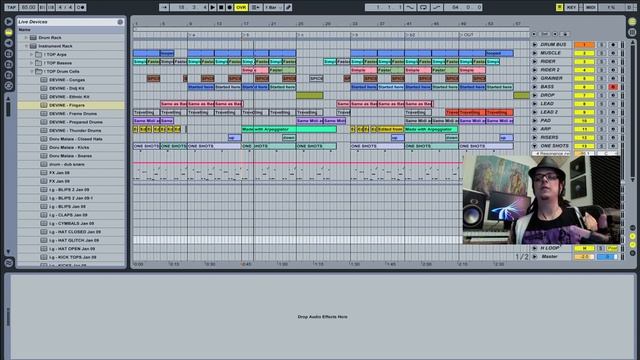Toggle the Back to Arrangement button

click(256, 7)
